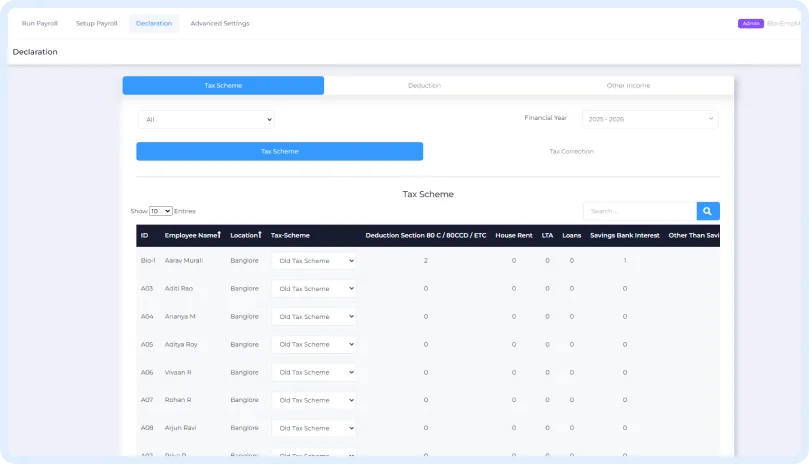Click the blue search magnifier button
Screen dimensions: 809x464
pyautogui.click(x=707, y=211)
